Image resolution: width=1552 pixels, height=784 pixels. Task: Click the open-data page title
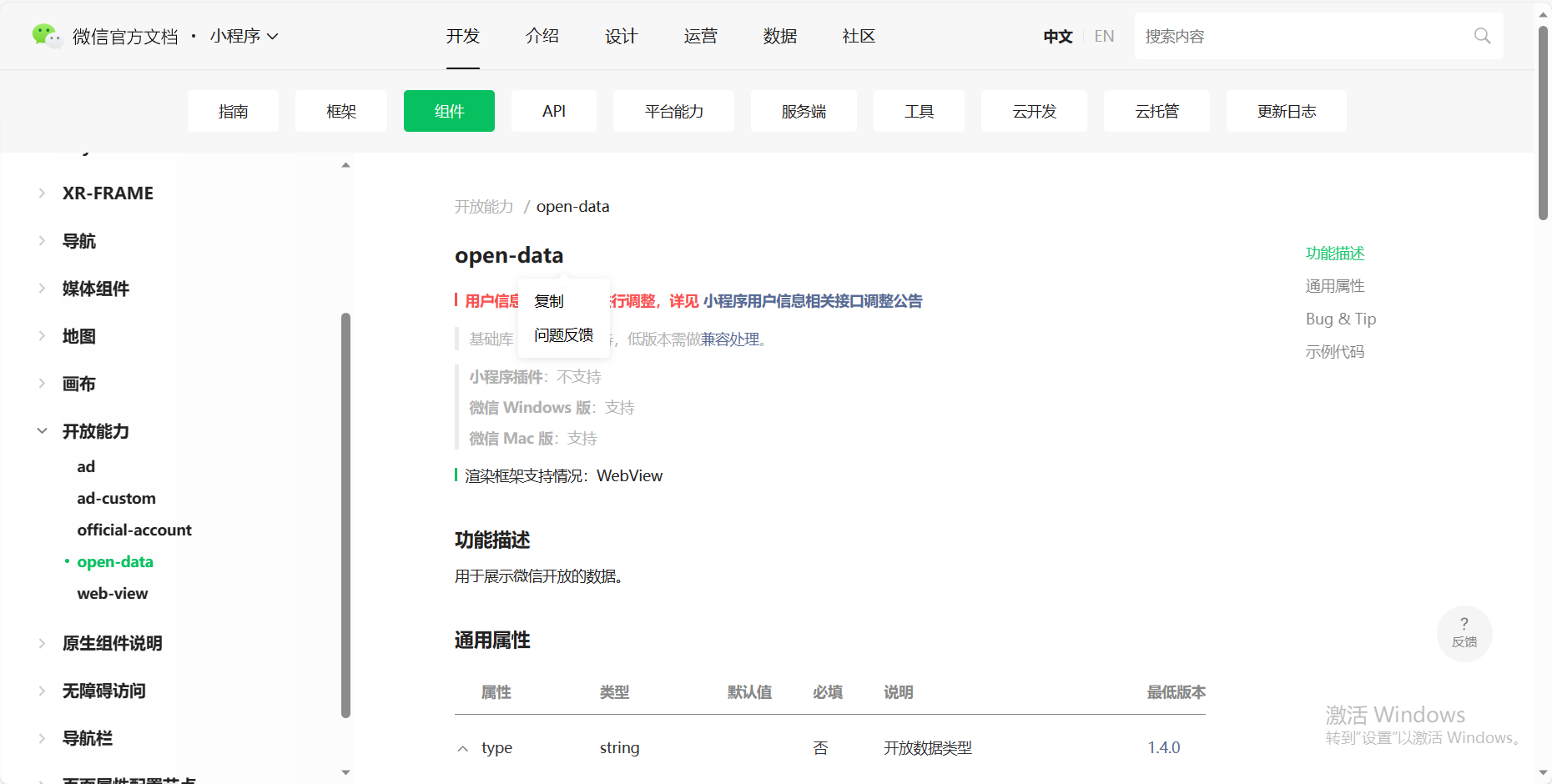(509, 255)
